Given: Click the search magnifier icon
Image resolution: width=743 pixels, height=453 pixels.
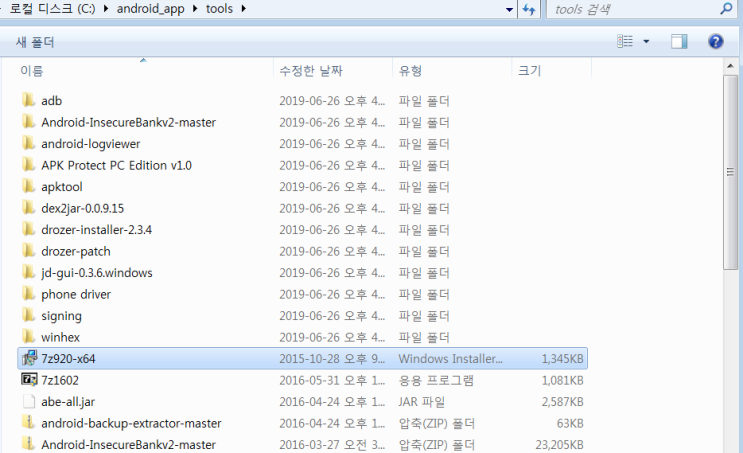Looking at the screenshot, I should [726, 9].
